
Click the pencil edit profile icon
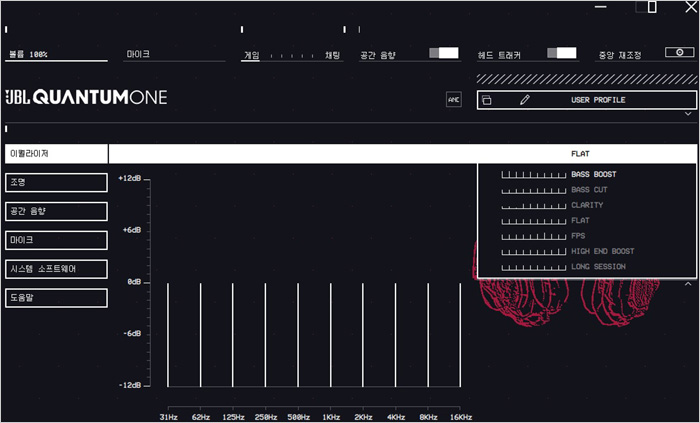[525, 100]
